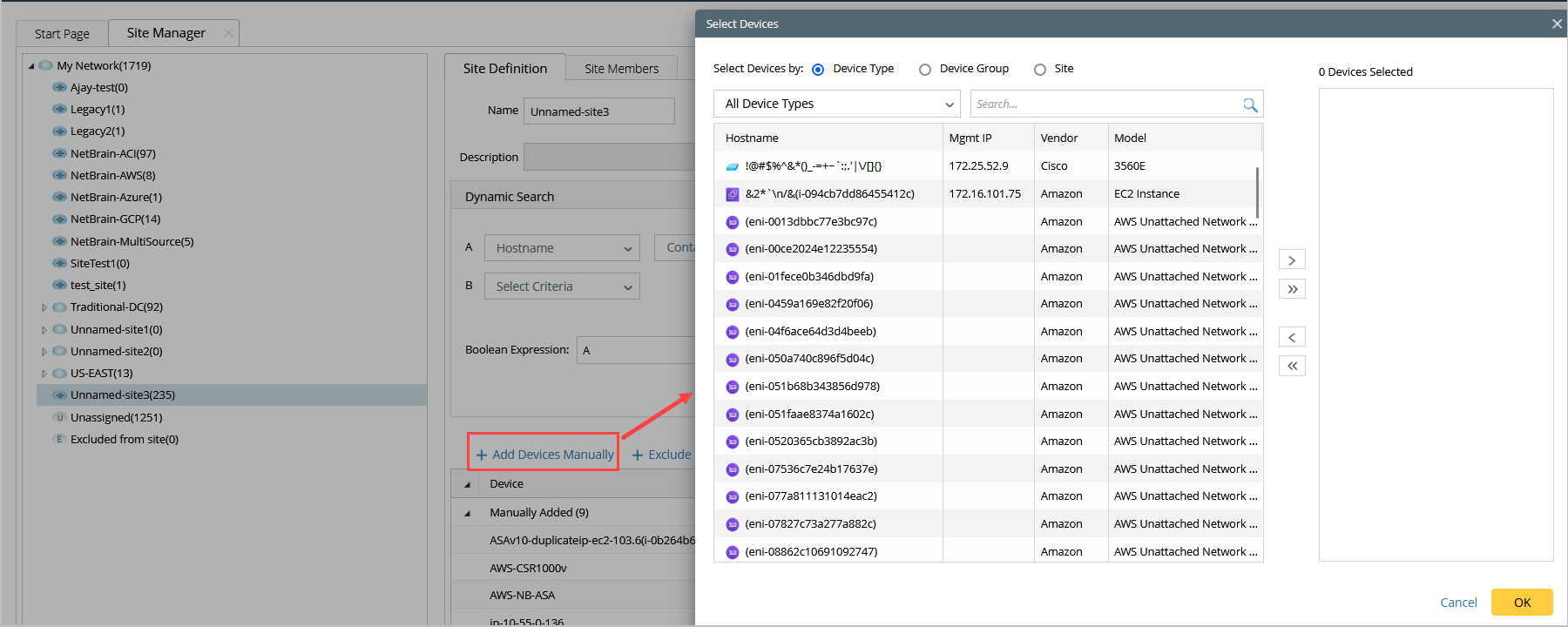
Task: Switch to the Site Members tab
Action: click(x=621, y=69)
